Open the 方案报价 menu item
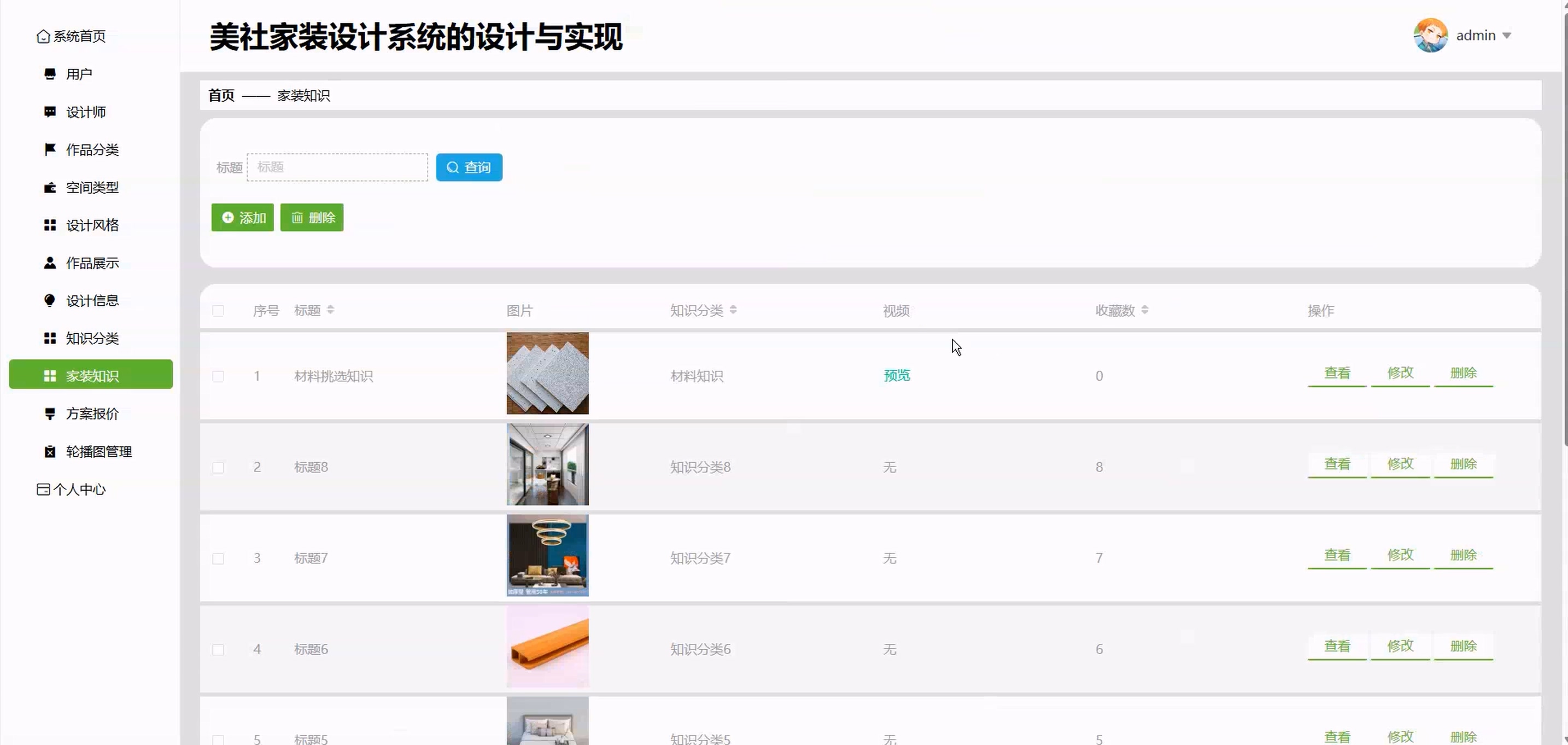Screen dimensions: 1568x745 coord(92,414)
